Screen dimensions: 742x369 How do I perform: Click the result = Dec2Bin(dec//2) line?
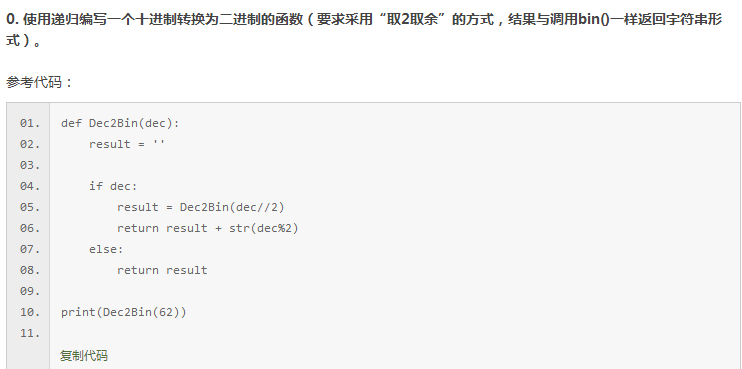pos(201,207)
